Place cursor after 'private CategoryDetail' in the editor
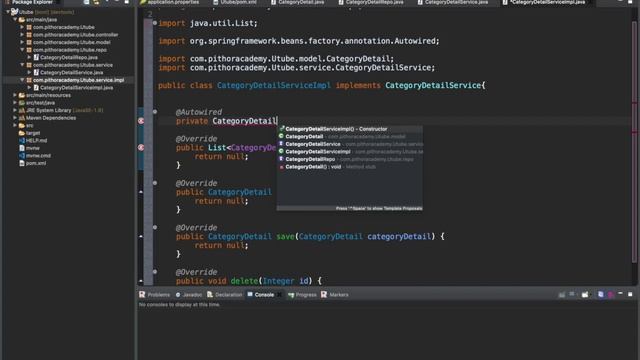This screenshot has width=640, height=360. point(278,121)
